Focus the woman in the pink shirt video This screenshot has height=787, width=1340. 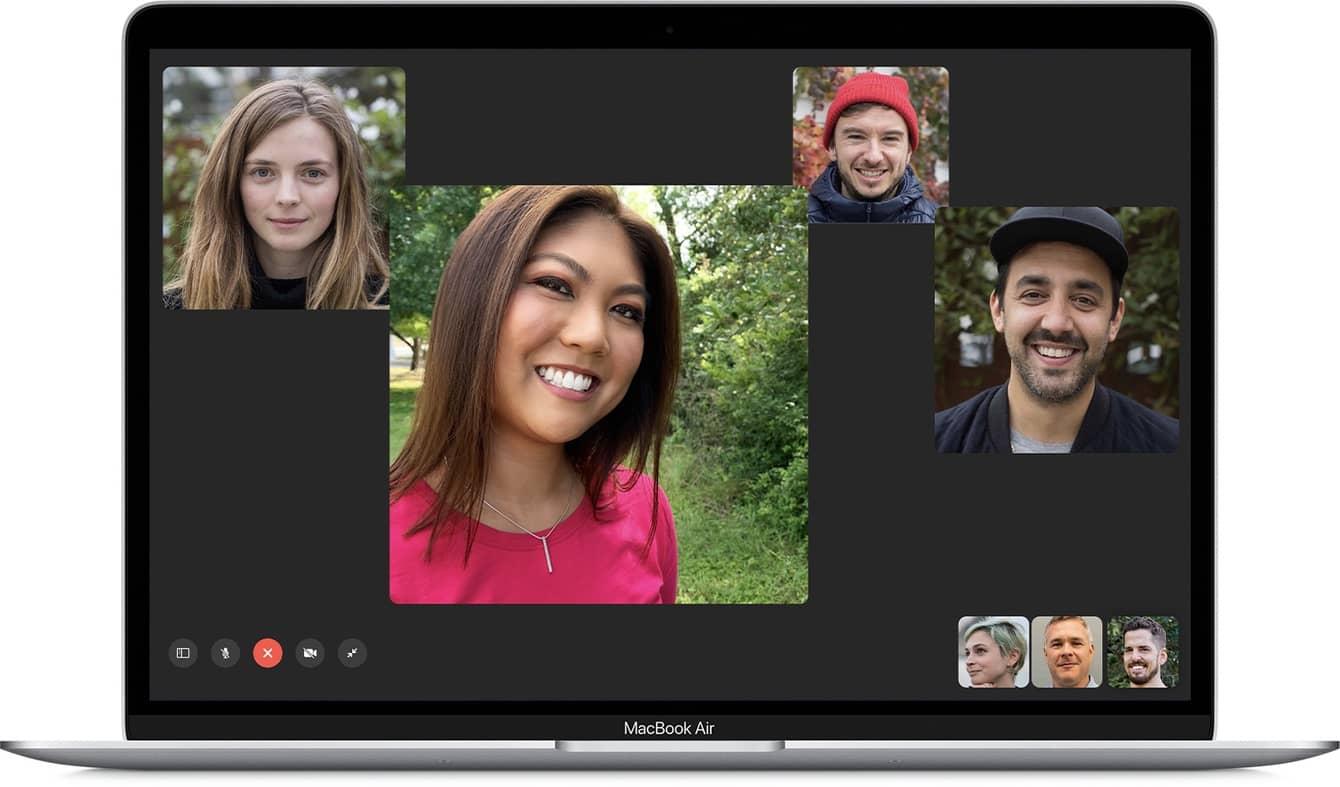point(598,394)
